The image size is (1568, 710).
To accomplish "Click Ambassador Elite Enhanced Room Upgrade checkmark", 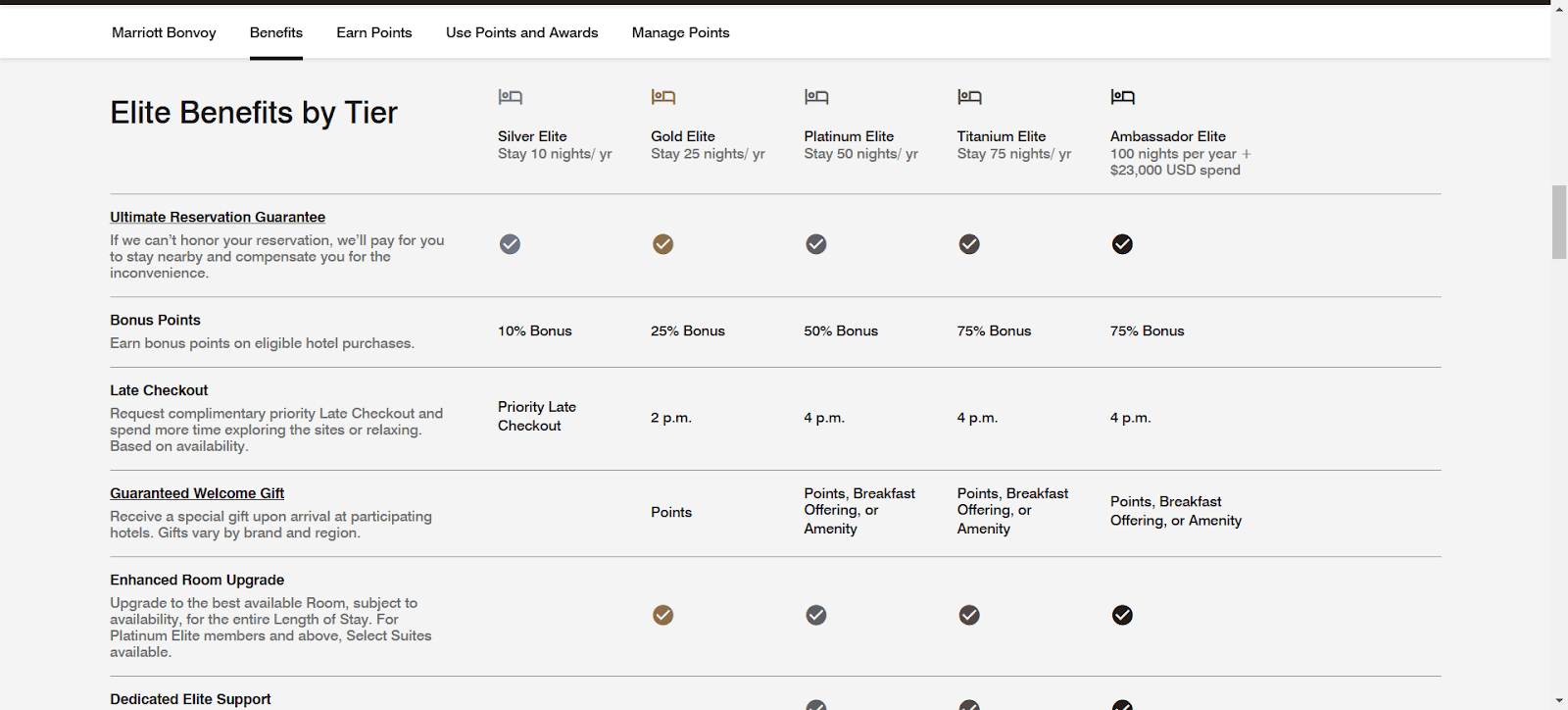I will pyautogui.click(x=1122, y=615).
